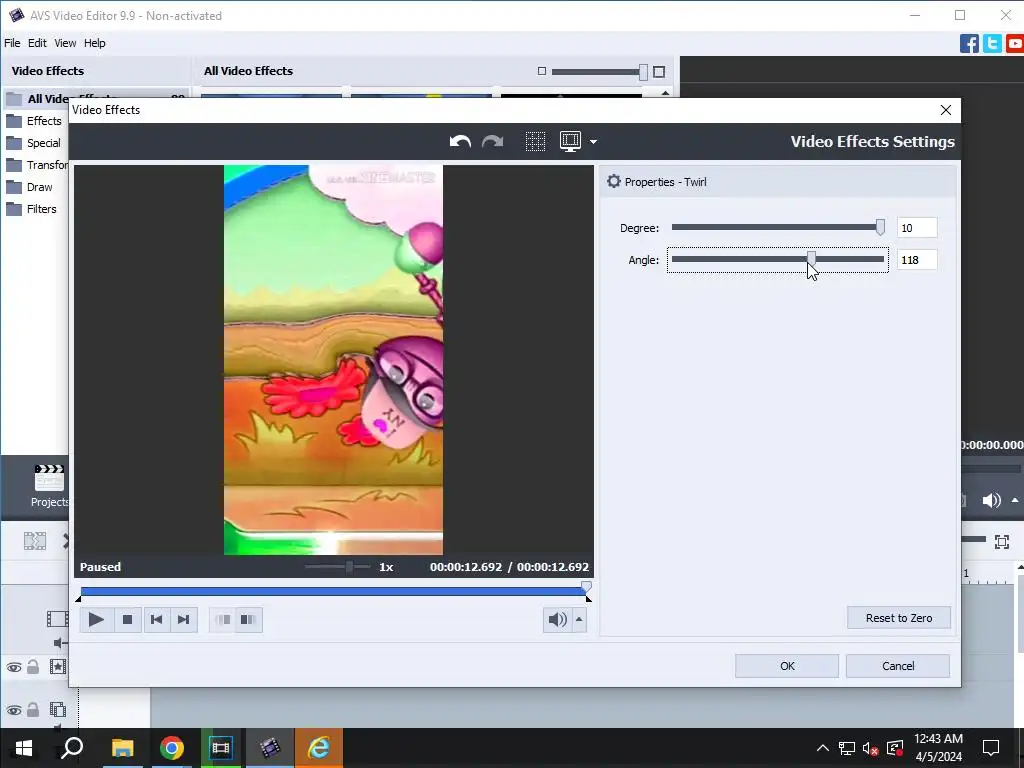Click the Cancel button

[898, 666]
